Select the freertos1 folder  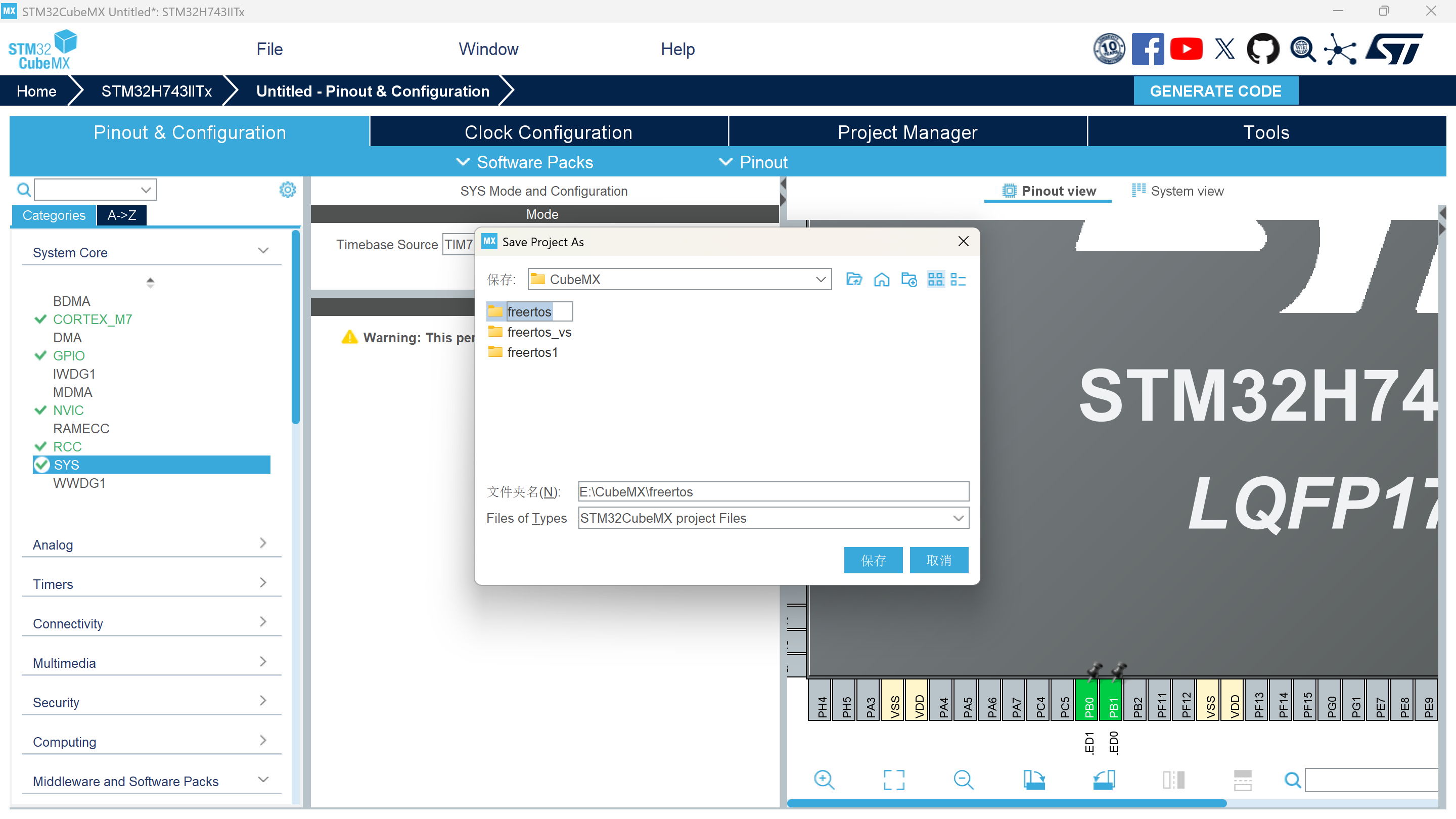(523, 352)
